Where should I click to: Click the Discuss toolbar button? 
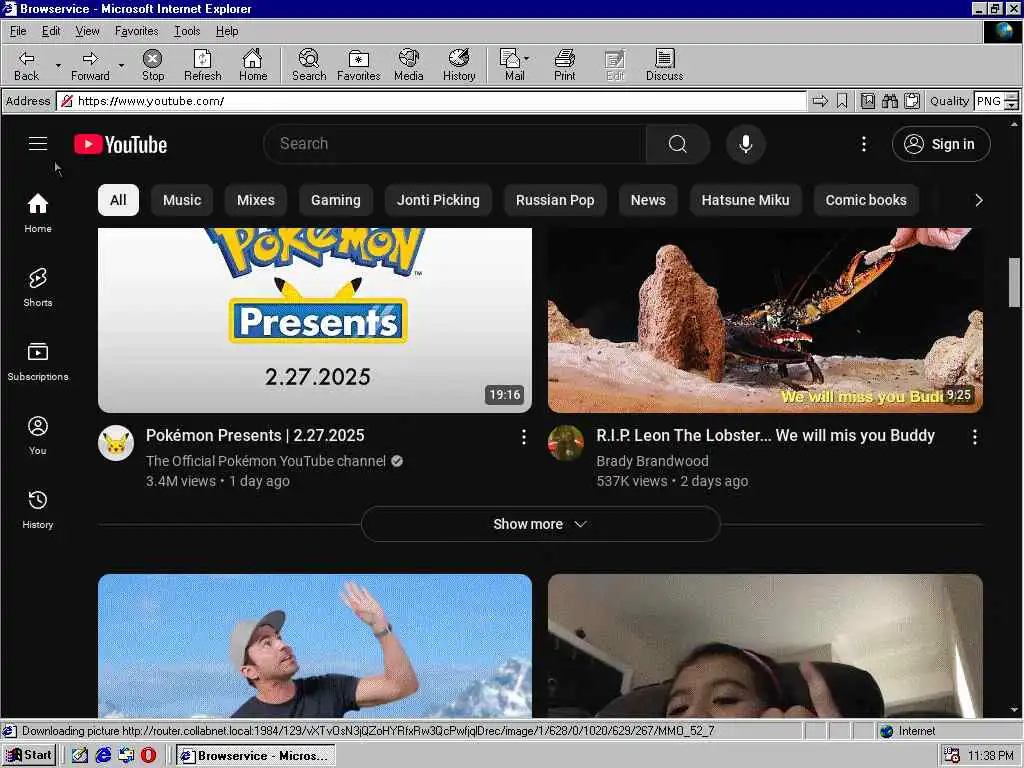click(664, 65)
